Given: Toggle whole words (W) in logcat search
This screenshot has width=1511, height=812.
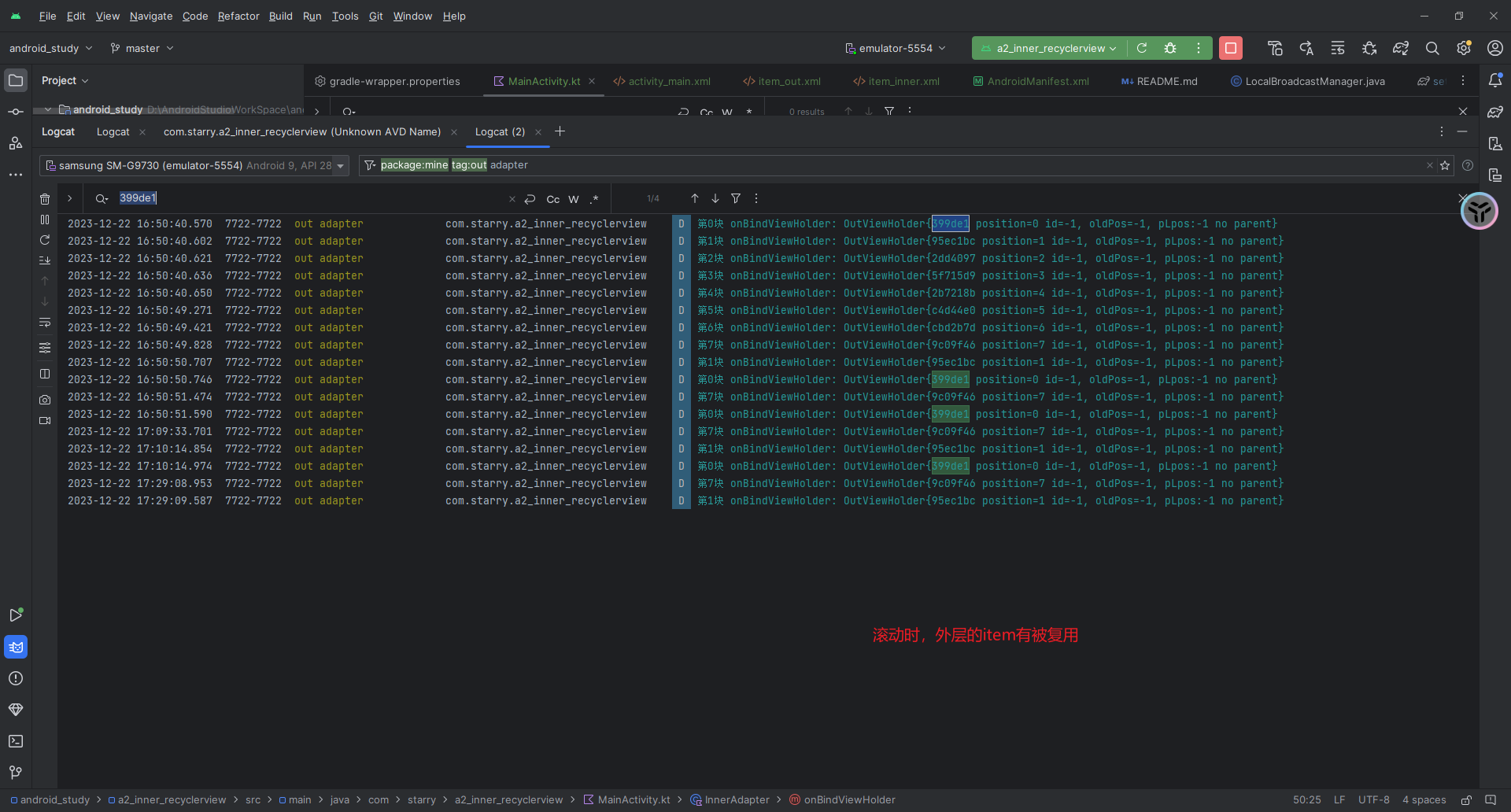Looking at the screenshot, I should click(574, 199).
